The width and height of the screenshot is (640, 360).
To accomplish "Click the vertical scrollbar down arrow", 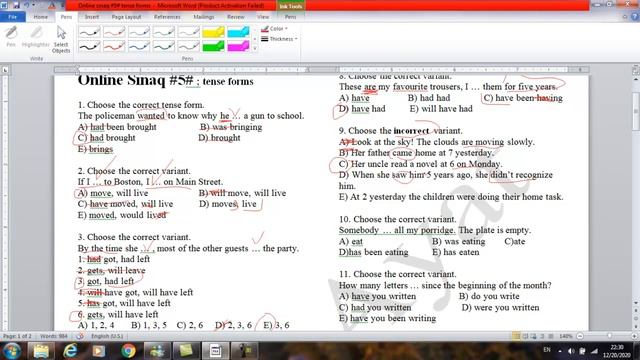I will point(636,303).
